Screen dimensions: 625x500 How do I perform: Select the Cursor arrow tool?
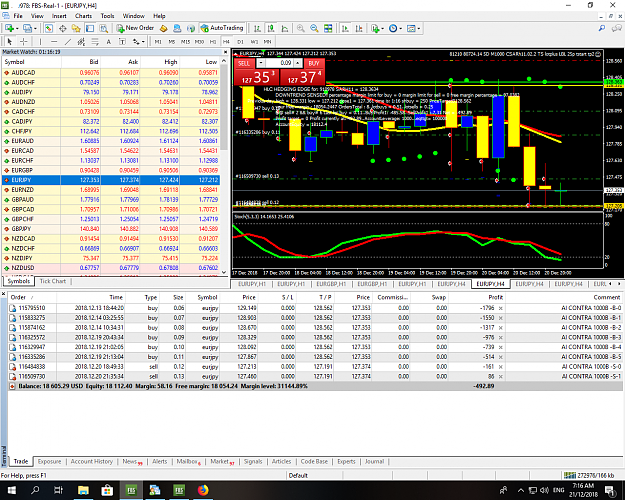coord(10,41)
